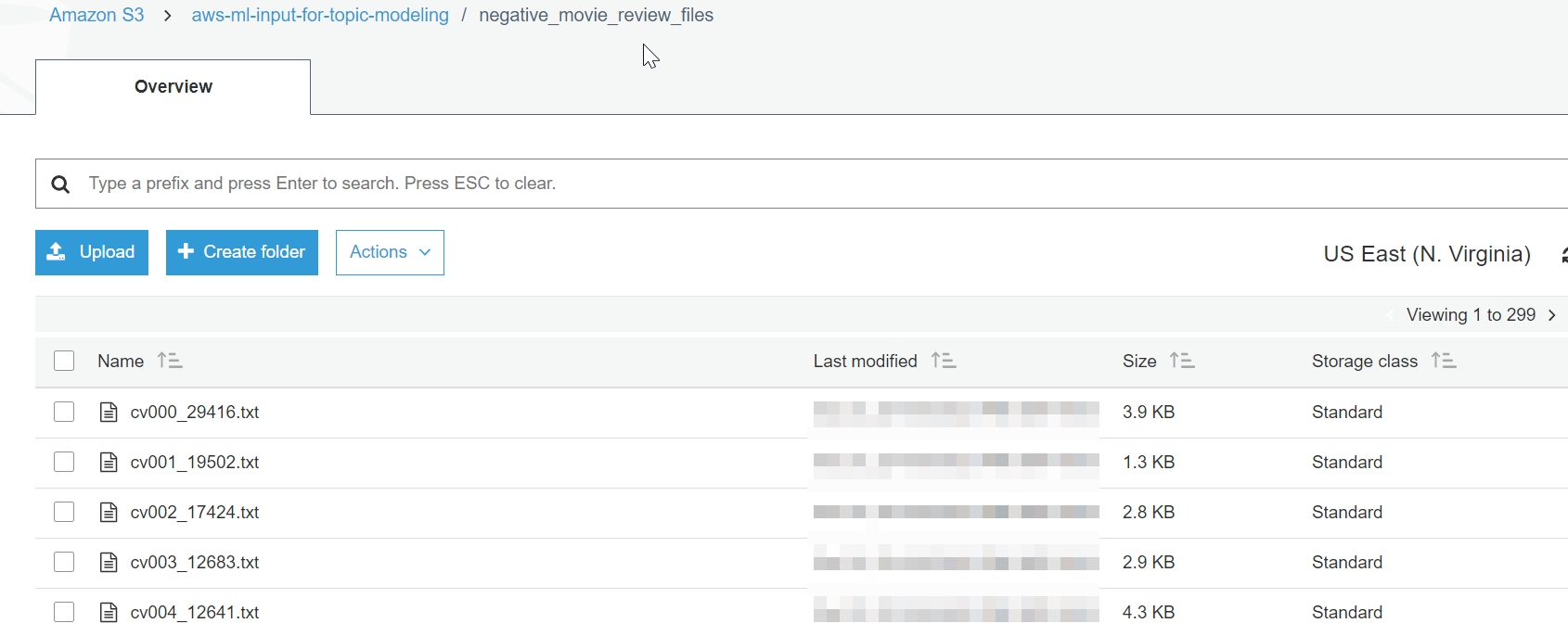The height and width of the screenshot is (636, 1568).
Task: Click the search magnifier icon
Action: point(61,184)
